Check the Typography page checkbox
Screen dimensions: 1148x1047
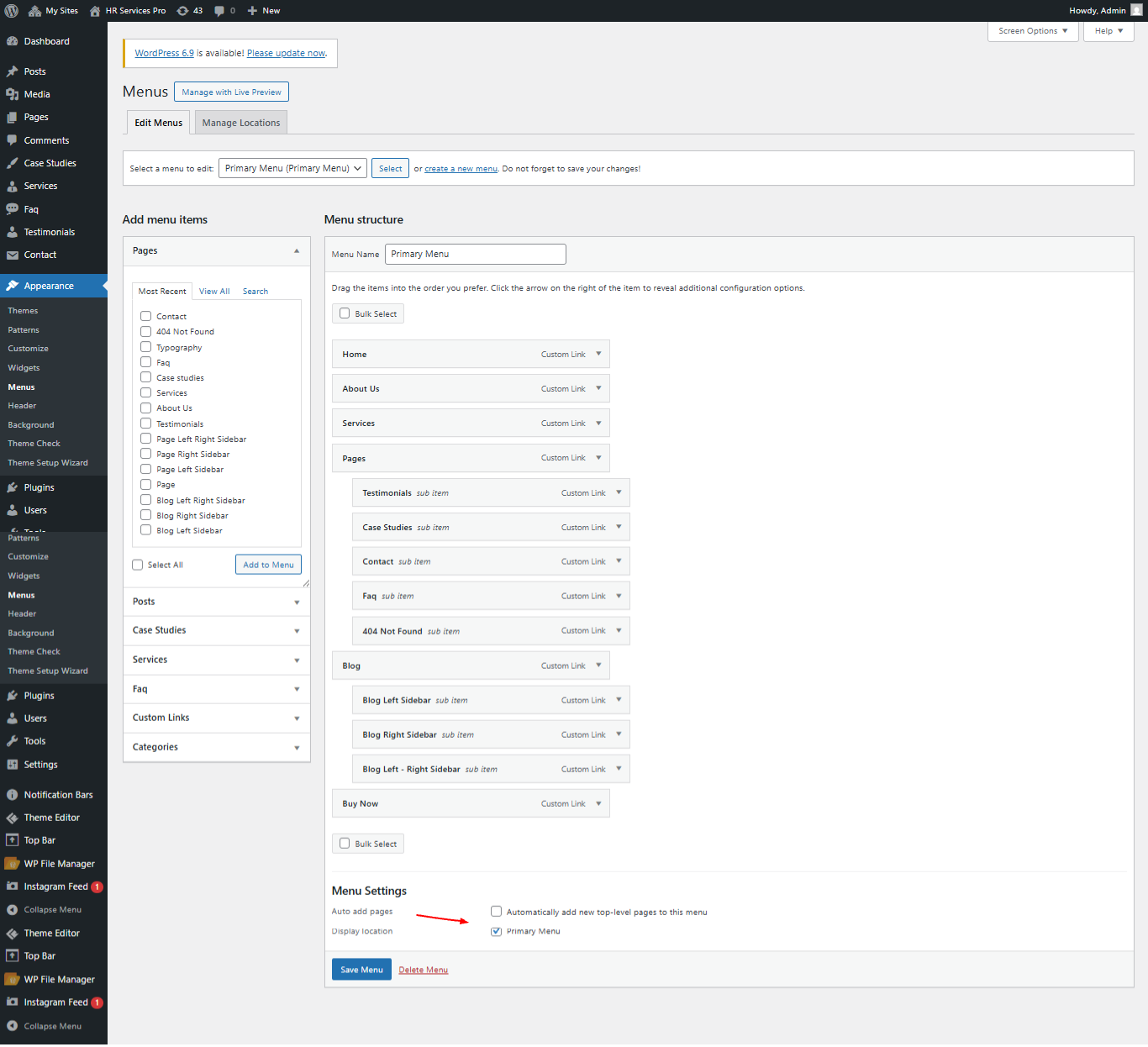click(x=146, y=347)
